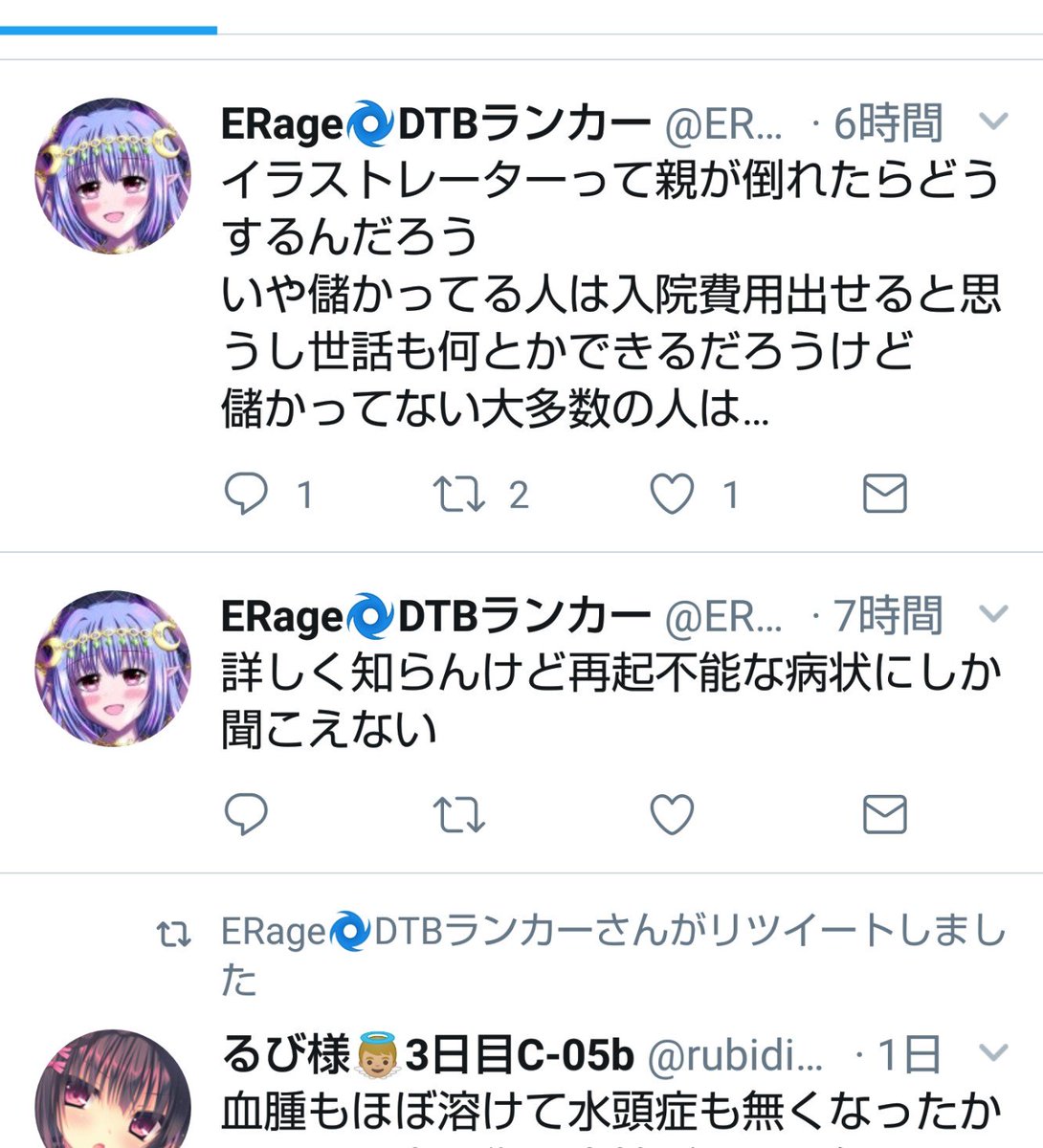
Task: Select the active tab with blue underline
Action: click(x=108, y=17)
